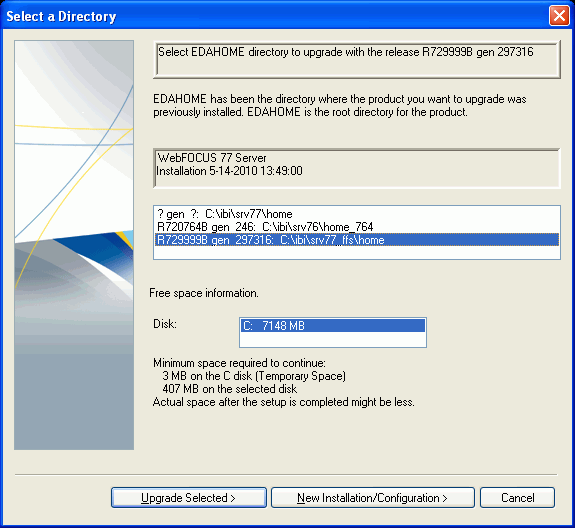Close the Select a Directory window
Image resolution: width=575 pixels, height=528 pixels.
(x=559, y=16)
